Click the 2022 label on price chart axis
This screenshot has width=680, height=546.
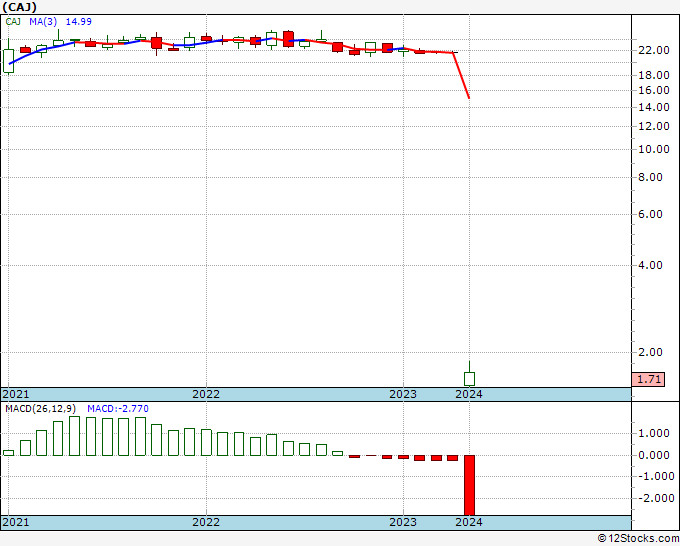click(x=206, y=394)
